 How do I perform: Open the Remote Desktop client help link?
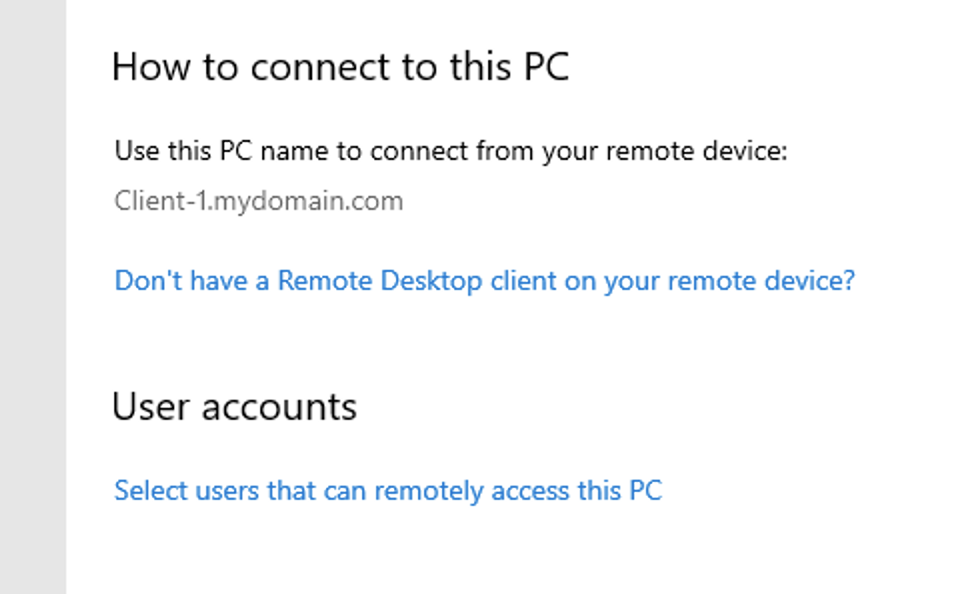[x=484, y=281]
